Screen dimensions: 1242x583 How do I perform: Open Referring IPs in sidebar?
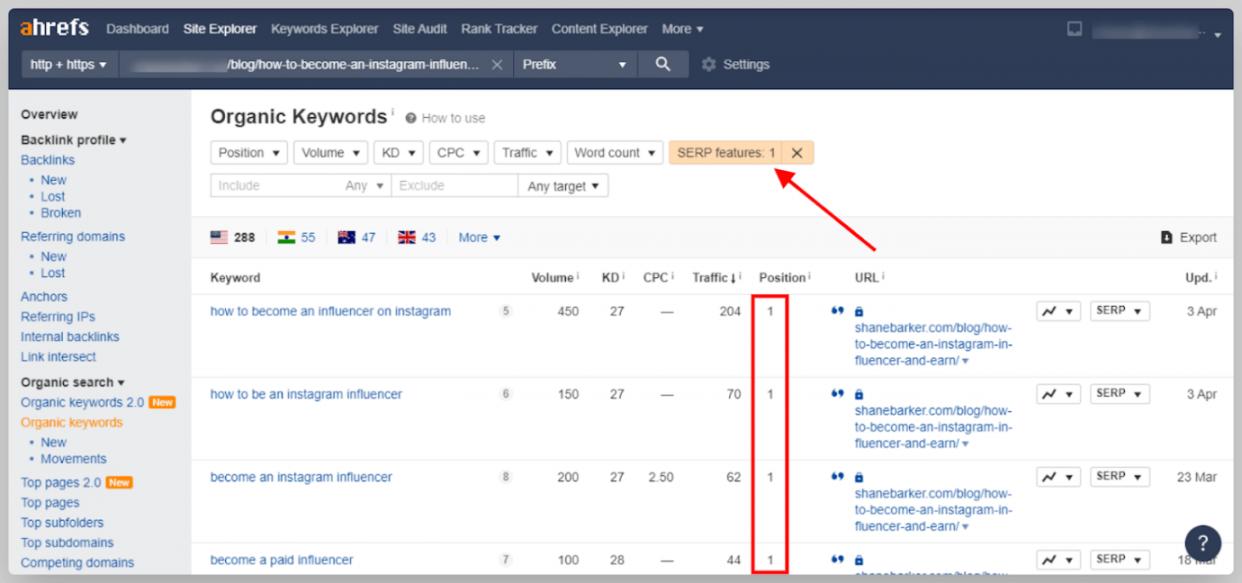click(x=59, y=317)
